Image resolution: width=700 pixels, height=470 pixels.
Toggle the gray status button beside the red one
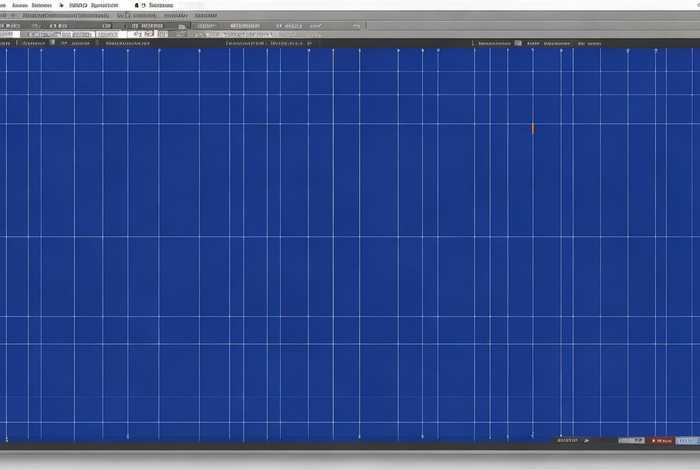point(633,440)
